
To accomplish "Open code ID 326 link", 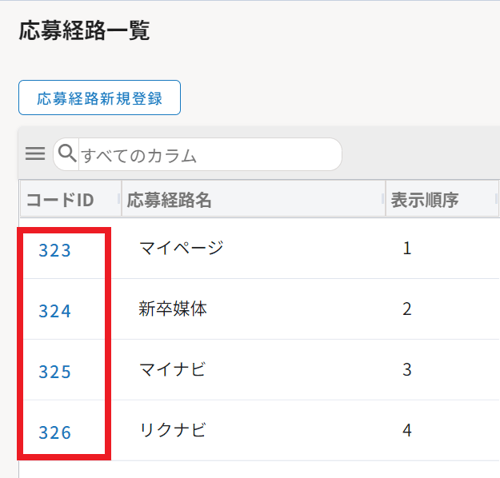I will [x=55, y=433].
